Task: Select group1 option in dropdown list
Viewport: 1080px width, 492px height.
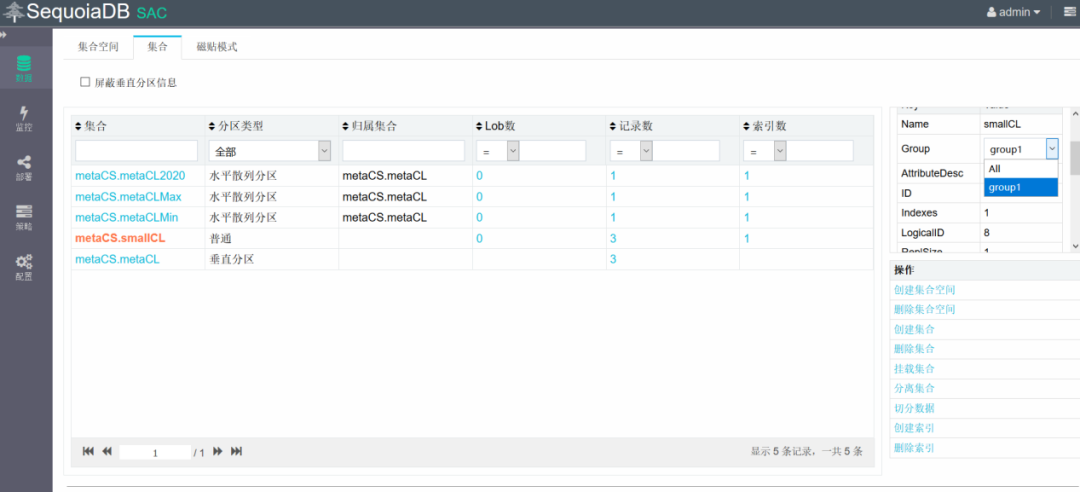Action: pos(1021,187)
